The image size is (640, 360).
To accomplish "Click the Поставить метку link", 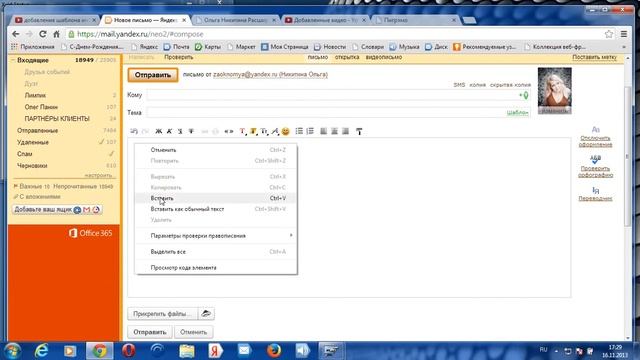I will pyautogui.click(x=595, y=58).
